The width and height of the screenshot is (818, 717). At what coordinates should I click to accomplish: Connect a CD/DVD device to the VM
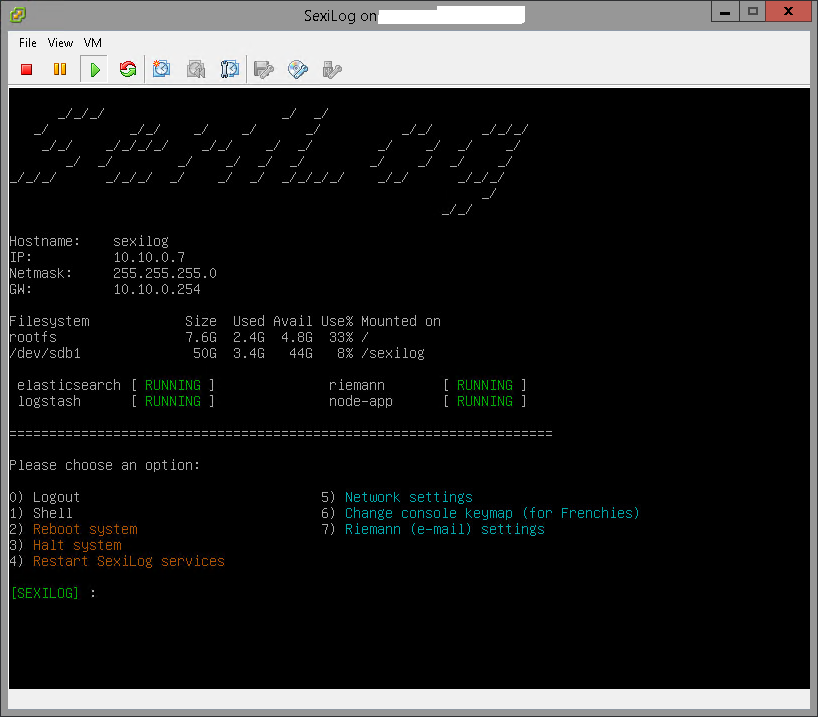[x=298, y=69]
